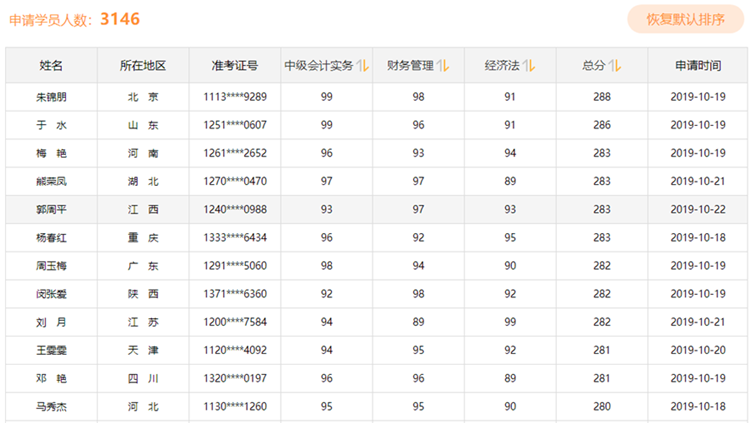750x423 pixels.
Task: Sort by 财务管理 using its arrow icon
Action: [443, 66]
